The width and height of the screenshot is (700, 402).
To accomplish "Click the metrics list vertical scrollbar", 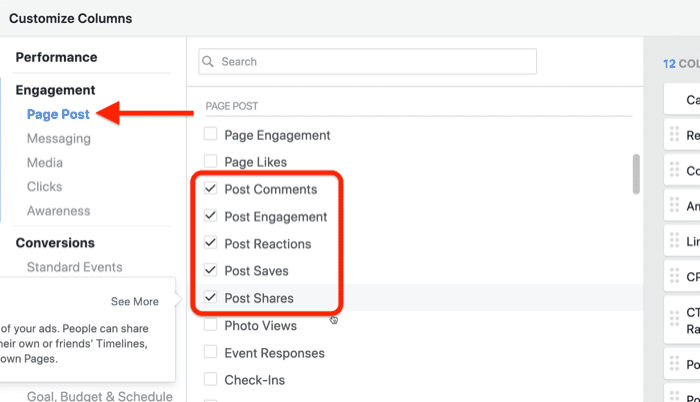I will click(636, 173).
